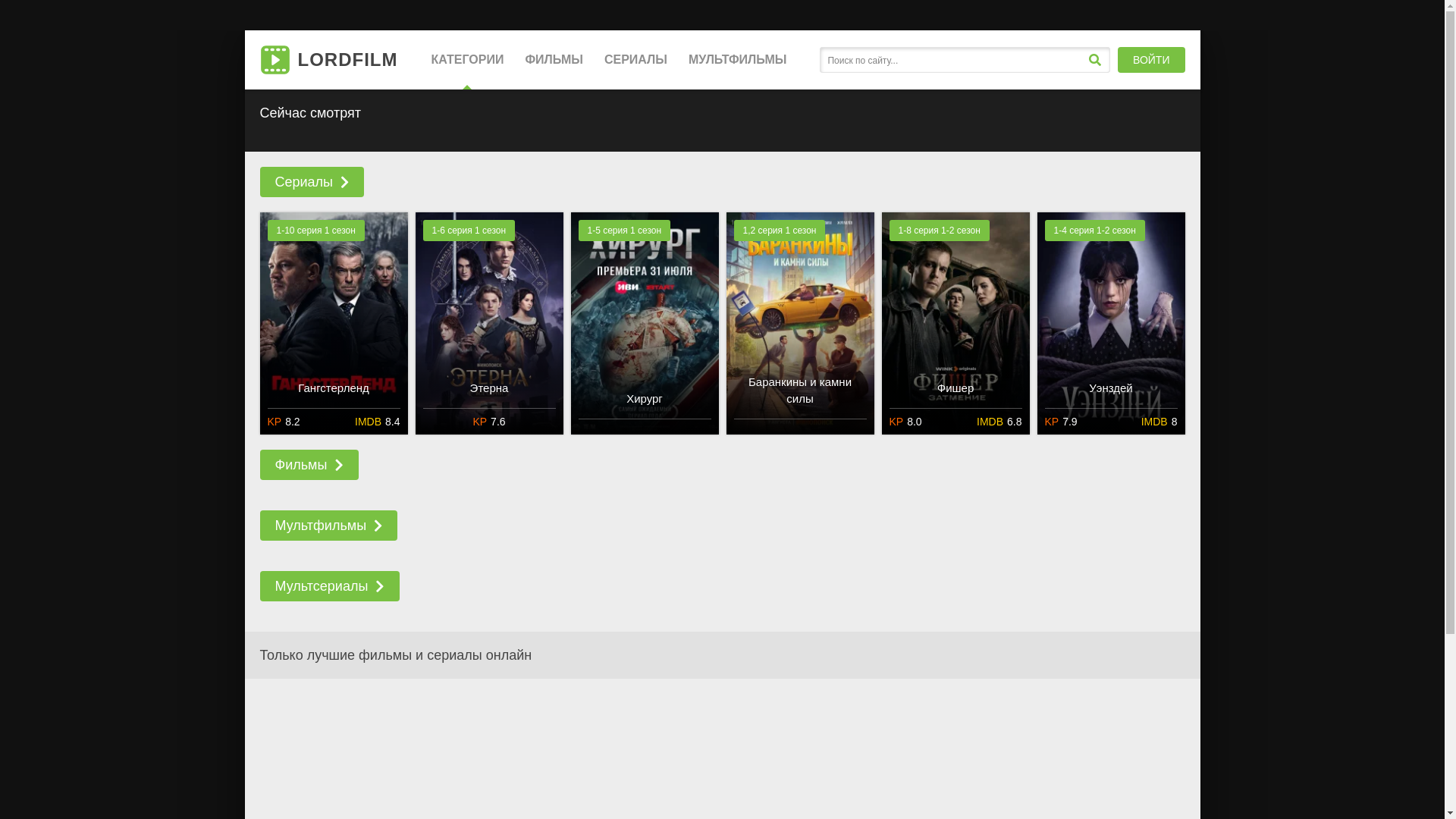Click the LORDFILM green play logo icon
This screenshot has height=819, width=1456.
coord(275,60)
